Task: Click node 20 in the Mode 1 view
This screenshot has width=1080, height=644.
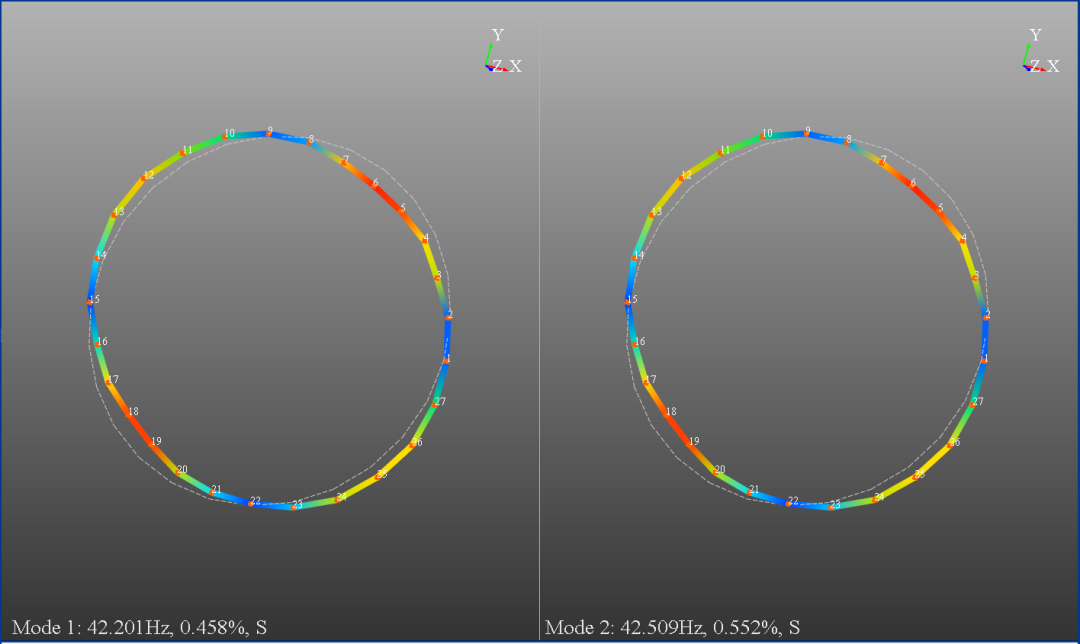Action: click(178, 472)
